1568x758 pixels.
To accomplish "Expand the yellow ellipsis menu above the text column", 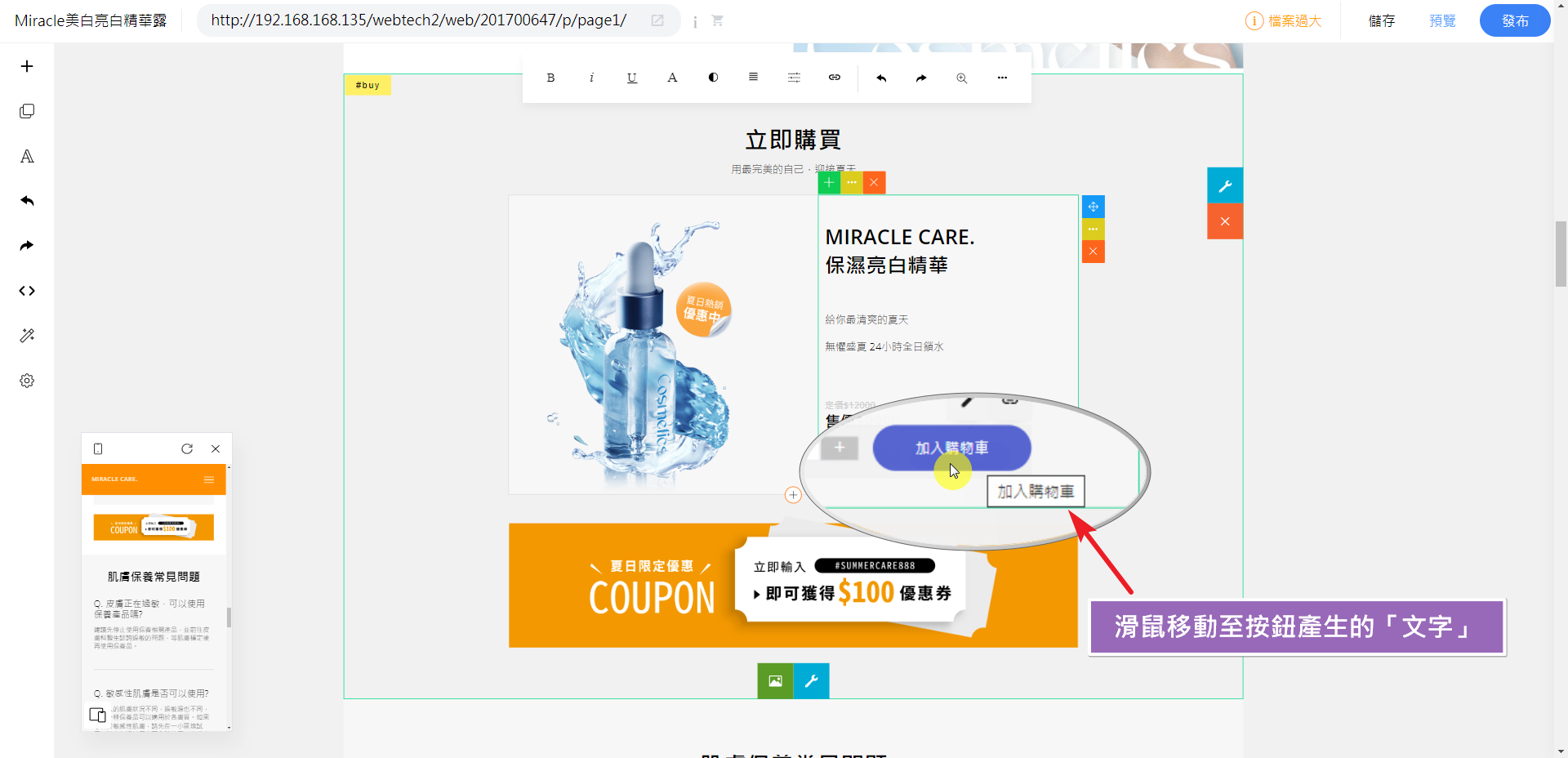I will coord(851,182).
